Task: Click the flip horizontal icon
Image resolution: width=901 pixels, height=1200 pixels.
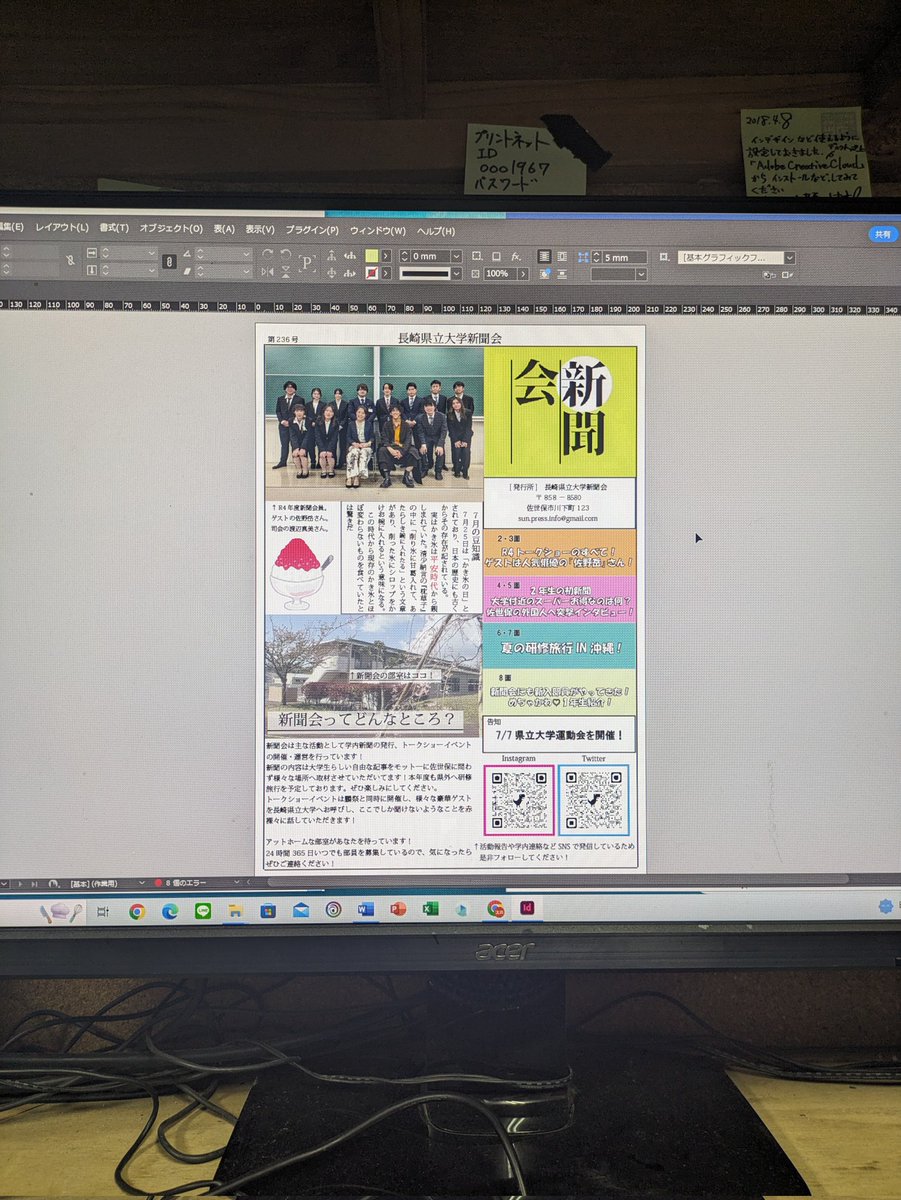Action: pyautogui.click(x=267, y=272)
